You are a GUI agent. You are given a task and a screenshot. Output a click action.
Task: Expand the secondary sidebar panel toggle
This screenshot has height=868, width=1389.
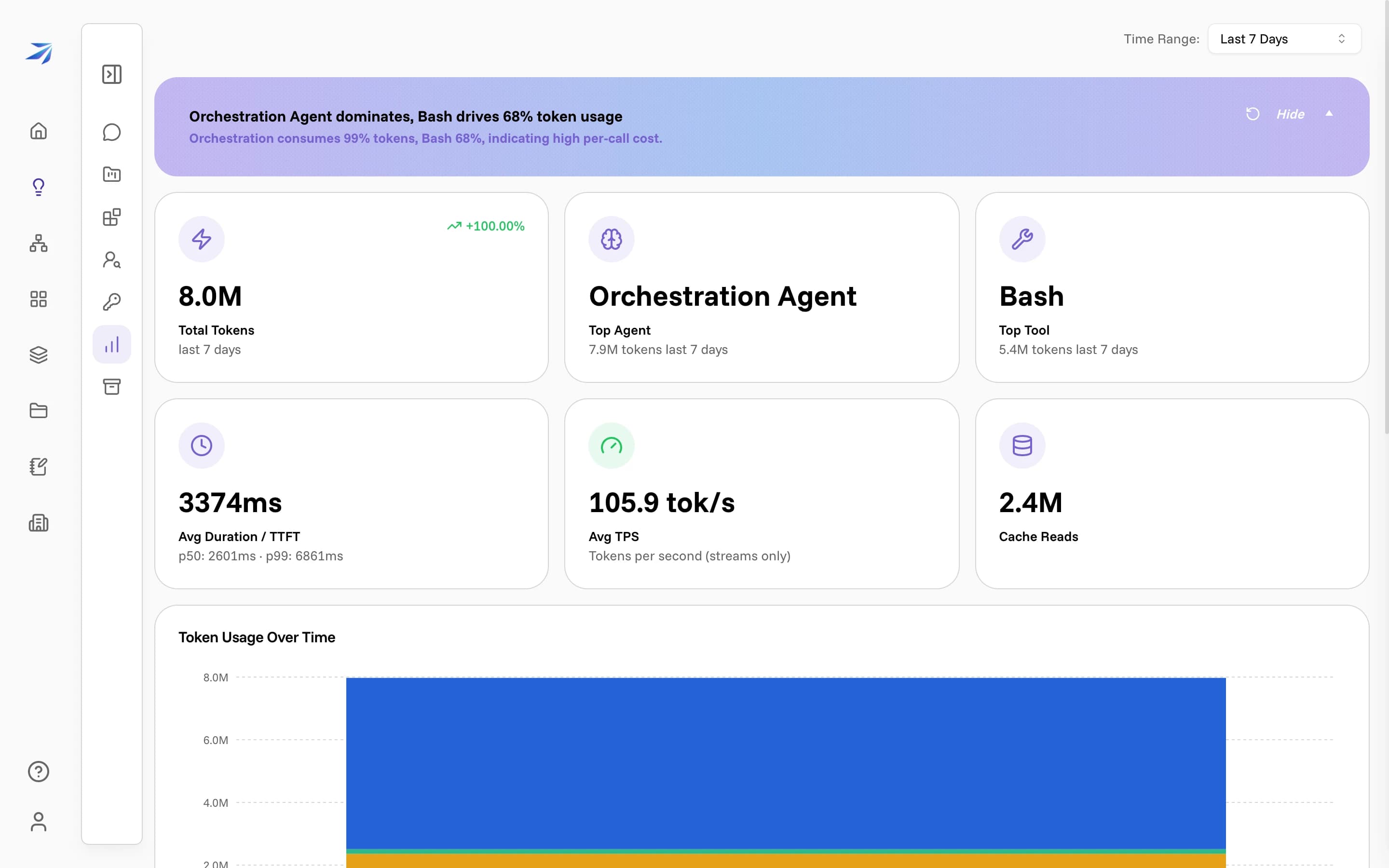(x=112, y=74)
